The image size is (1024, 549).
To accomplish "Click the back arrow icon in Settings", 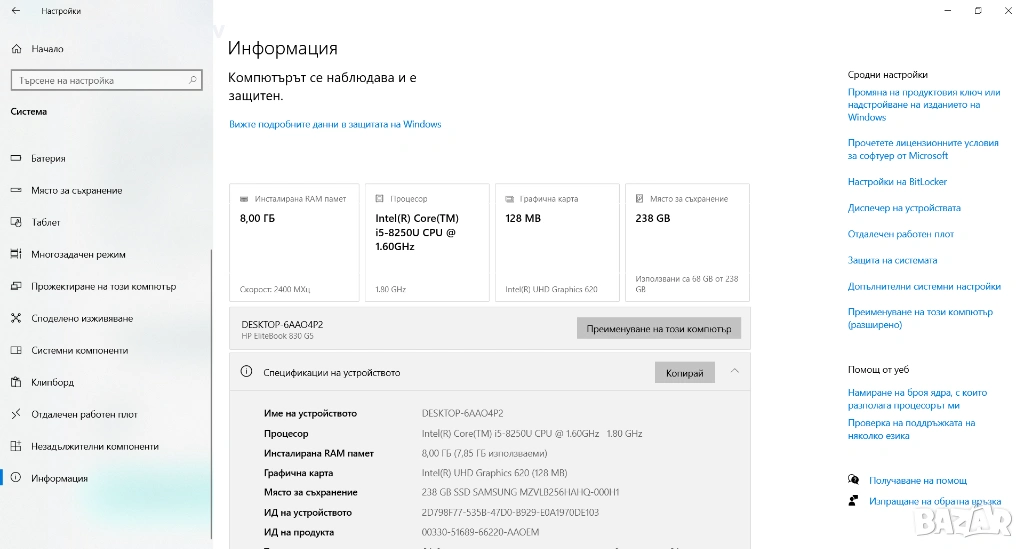I will point(15,11).
